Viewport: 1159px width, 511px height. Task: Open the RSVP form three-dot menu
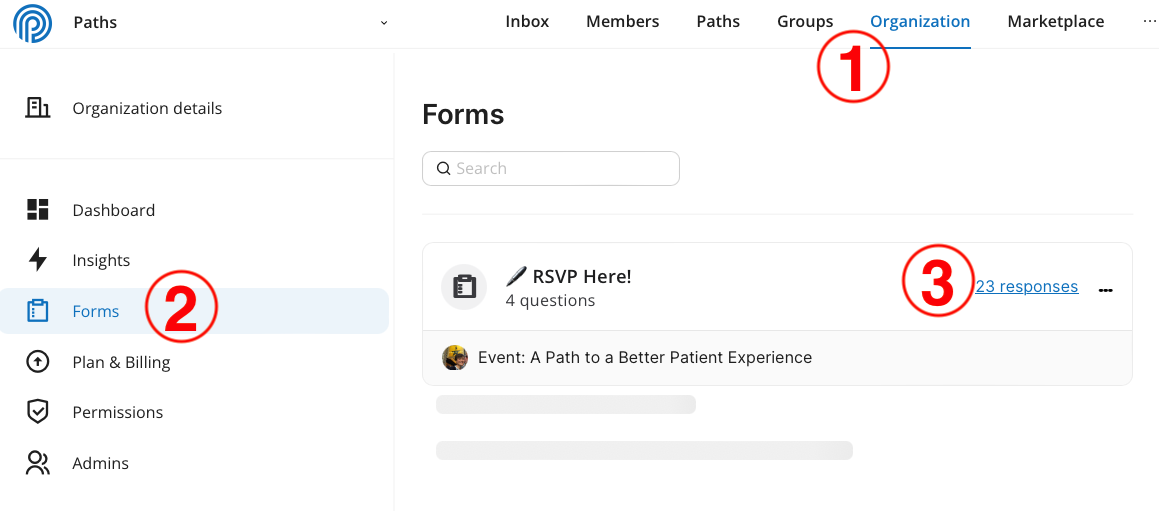pos(1106,290)
